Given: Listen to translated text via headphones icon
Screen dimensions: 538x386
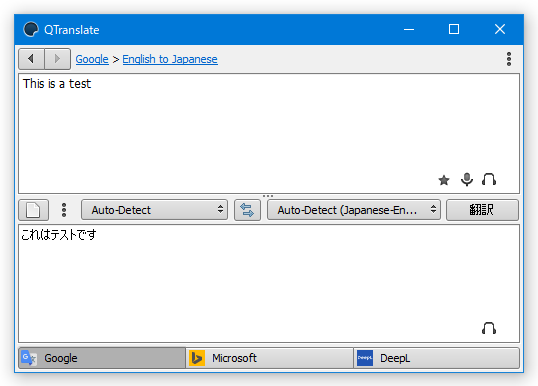Looking at the screenshot, I should click(x=489, y=328).
